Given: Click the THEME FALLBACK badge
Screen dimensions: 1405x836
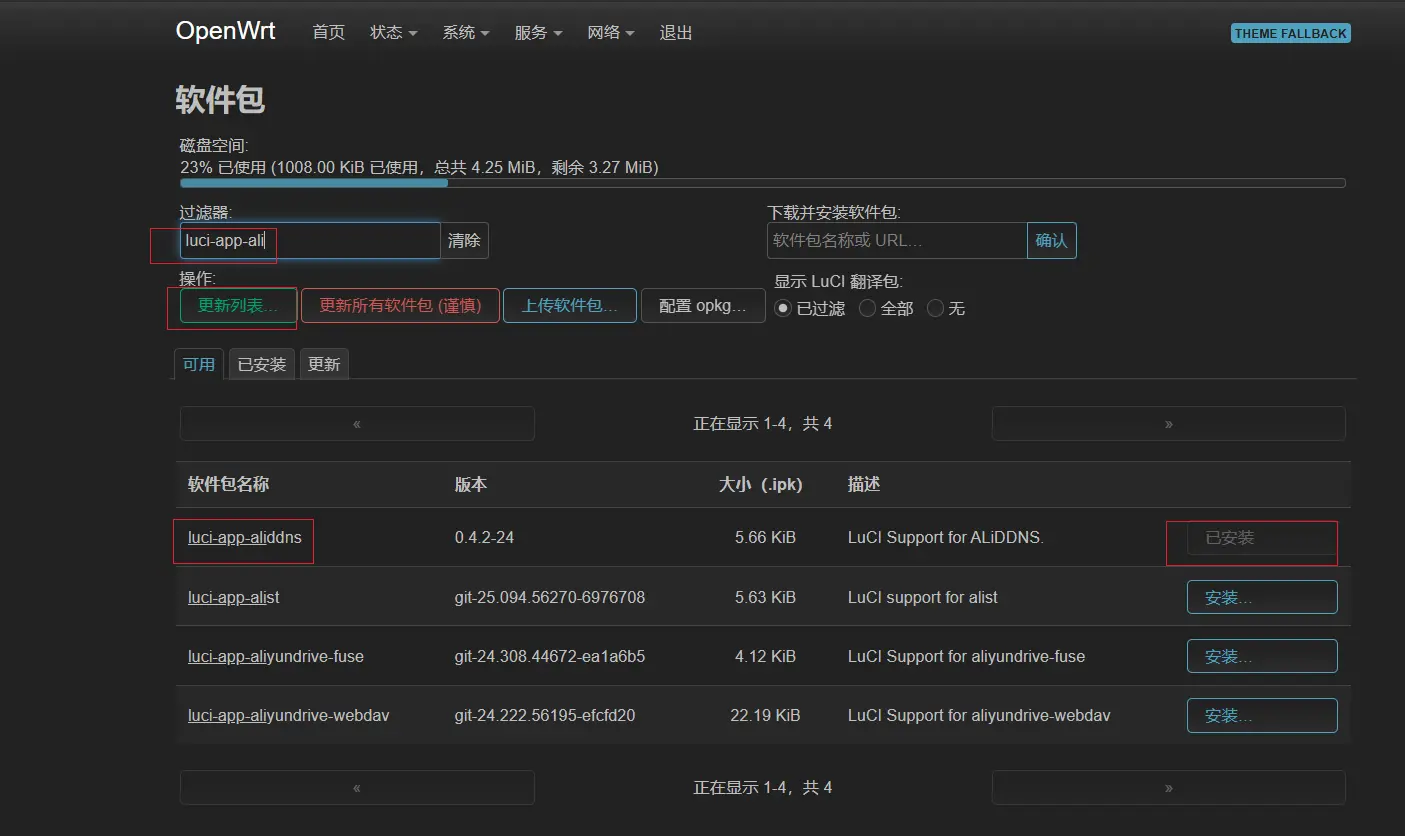Looking at the screenshot, I should coord(1290,33).
